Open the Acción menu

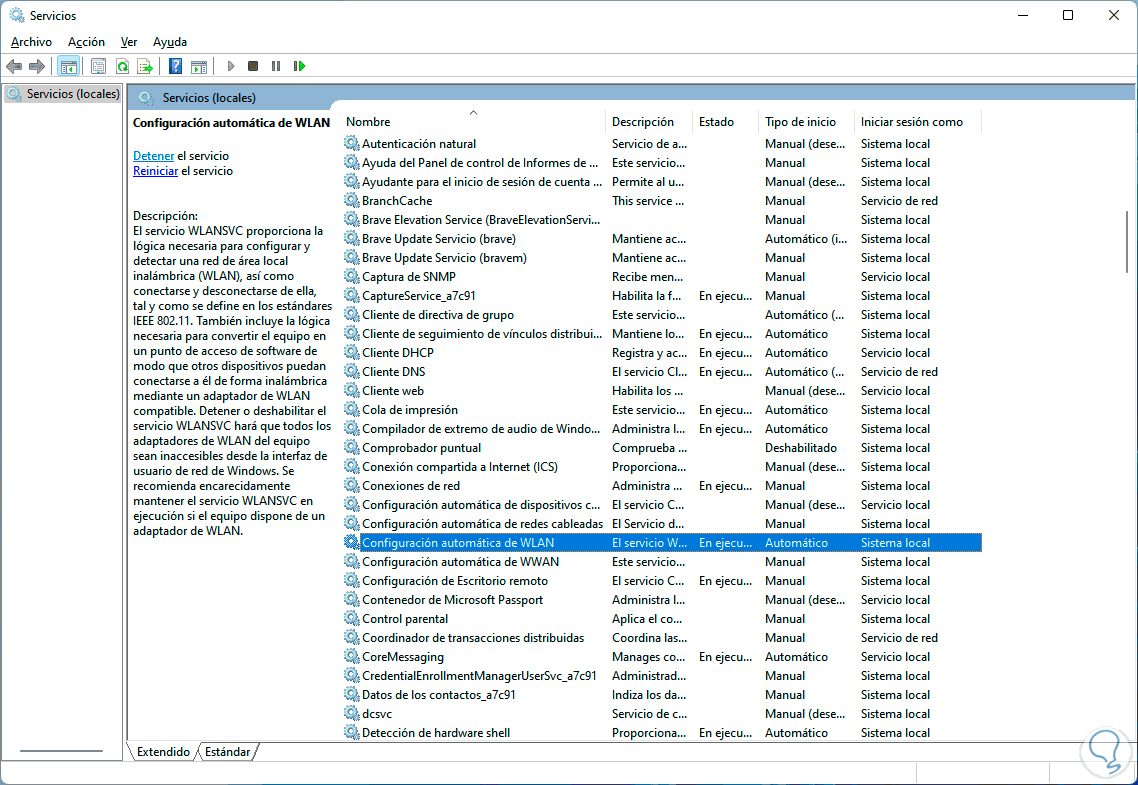point(86,42)
